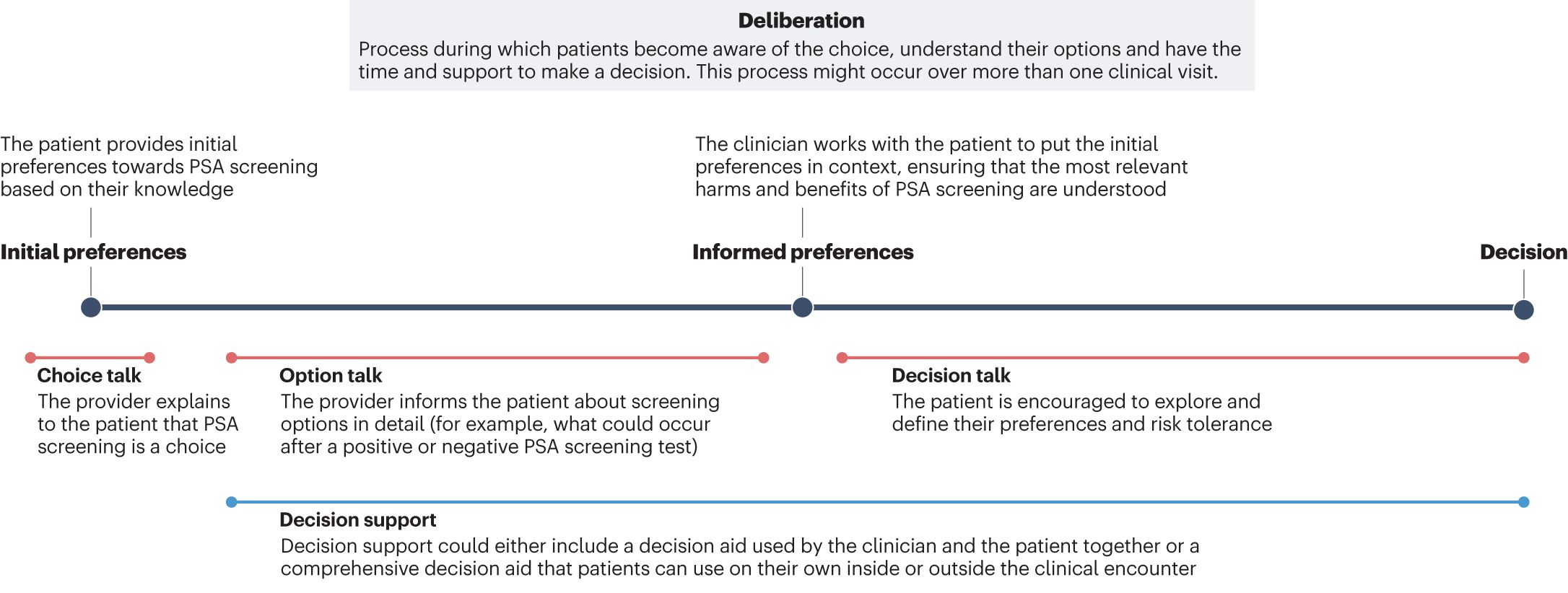This screenshot has width=1568, height=593.
Task: Click the Decision support heading
Action: pos(357,520)
